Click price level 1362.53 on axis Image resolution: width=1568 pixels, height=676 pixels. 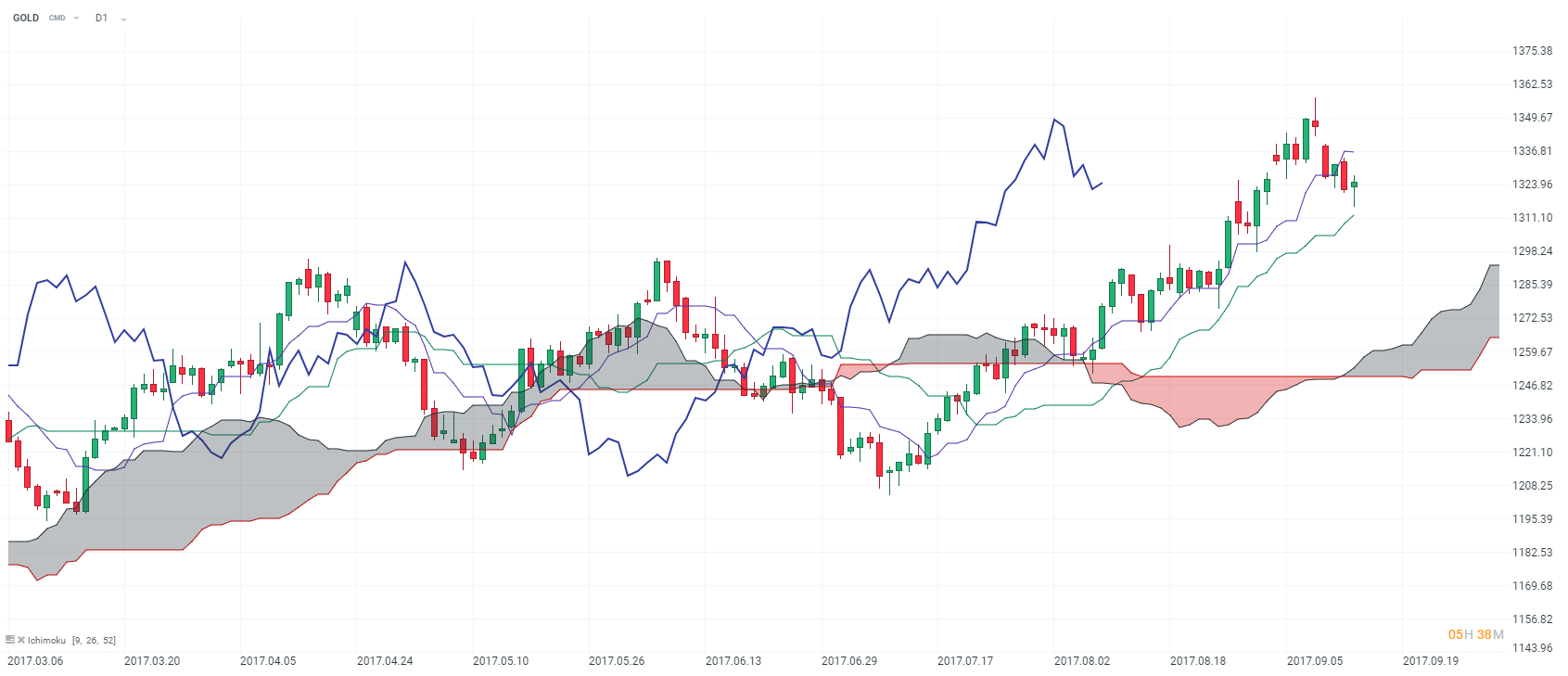pyautogui.click(x=1532, y=84)
